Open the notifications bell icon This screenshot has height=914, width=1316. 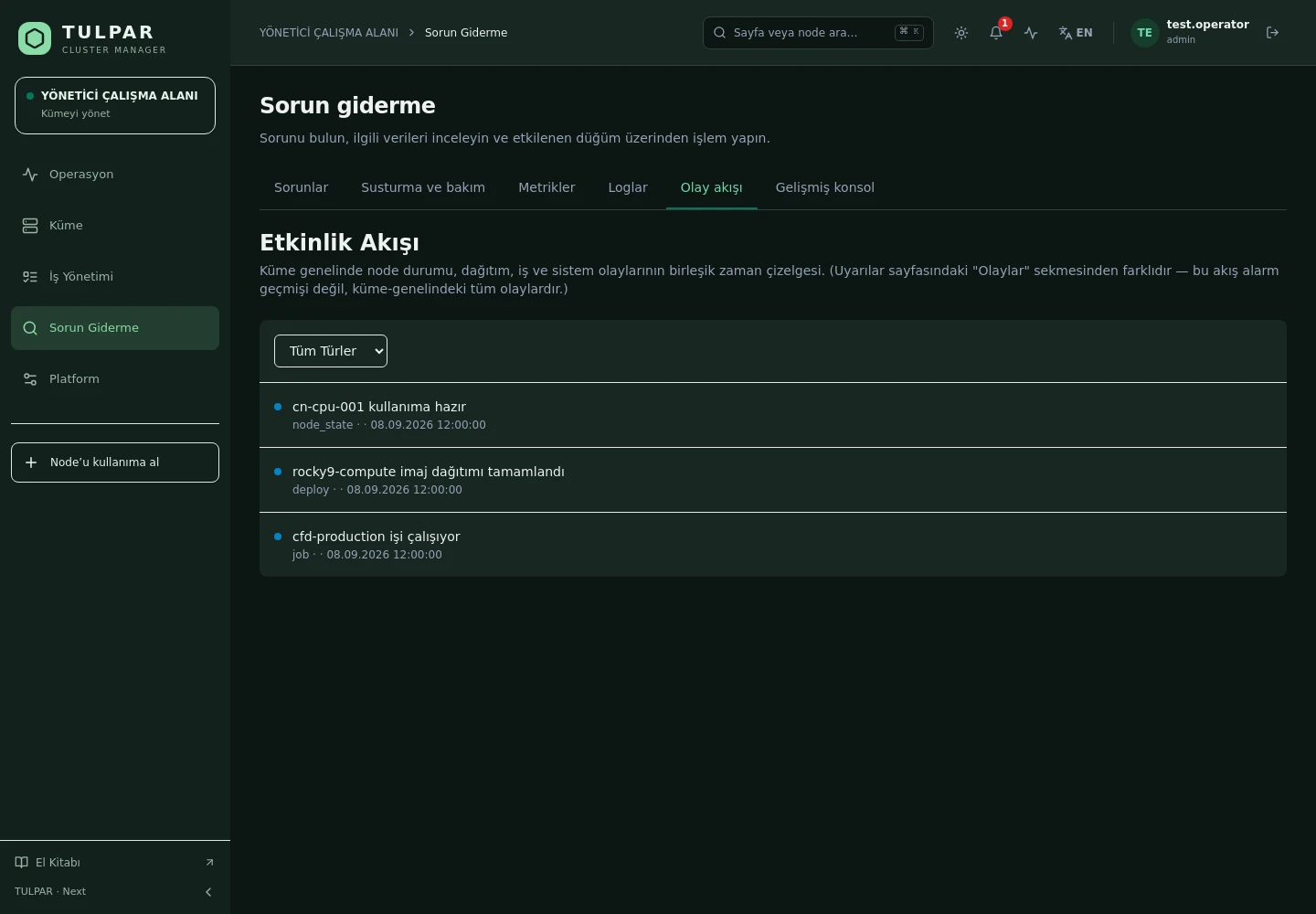coord(996,33)
